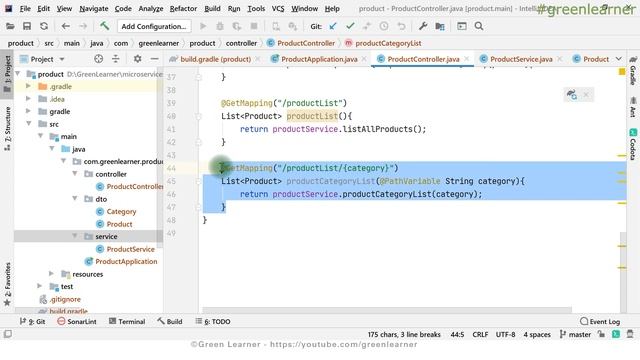This screenshot has width=640, height=360.
Task: Open the Event Log
Action: (x=600, y=322)
